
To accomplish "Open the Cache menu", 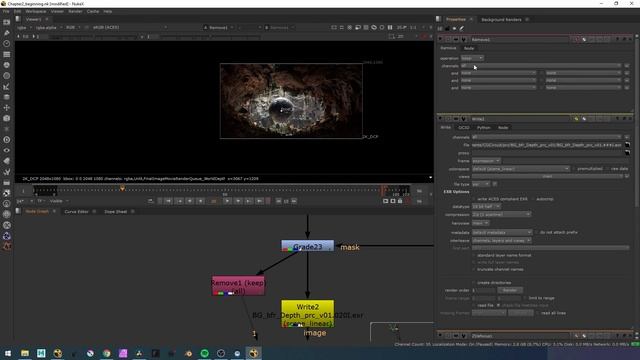I will point(93,11).
